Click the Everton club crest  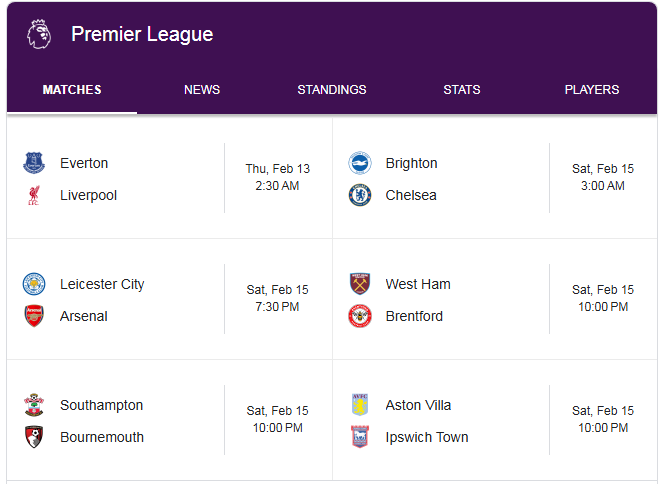pyautogui.click(x=34, y=163)
